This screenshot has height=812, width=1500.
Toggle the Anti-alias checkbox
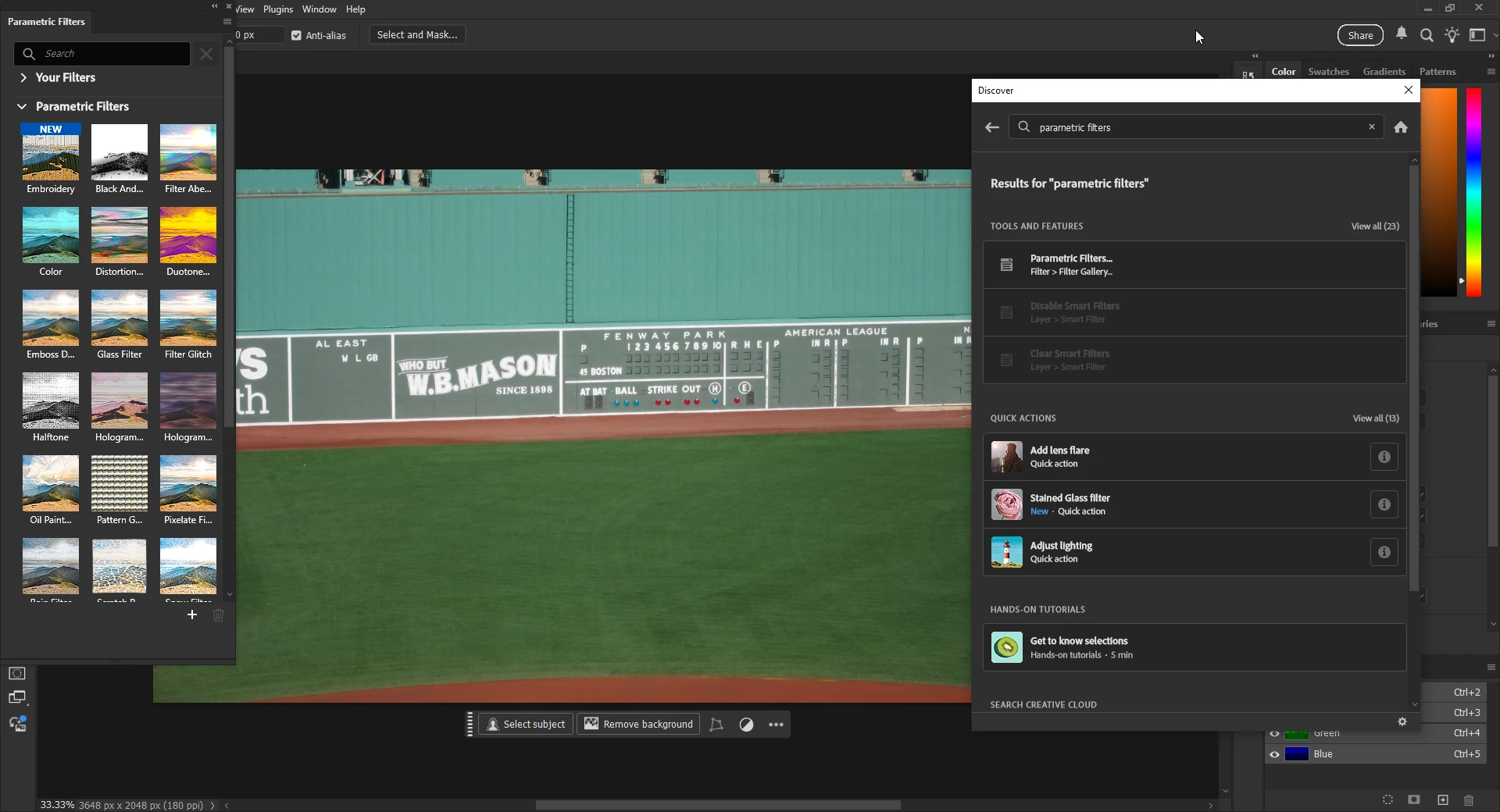tap(297, 35)
